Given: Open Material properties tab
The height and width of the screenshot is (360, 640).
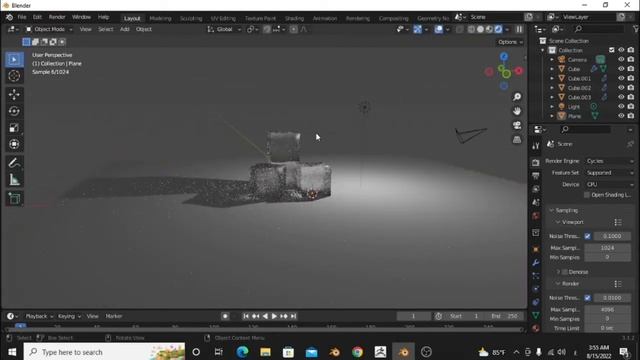Looking at the screenshot, I should click(x=536, y=328).
